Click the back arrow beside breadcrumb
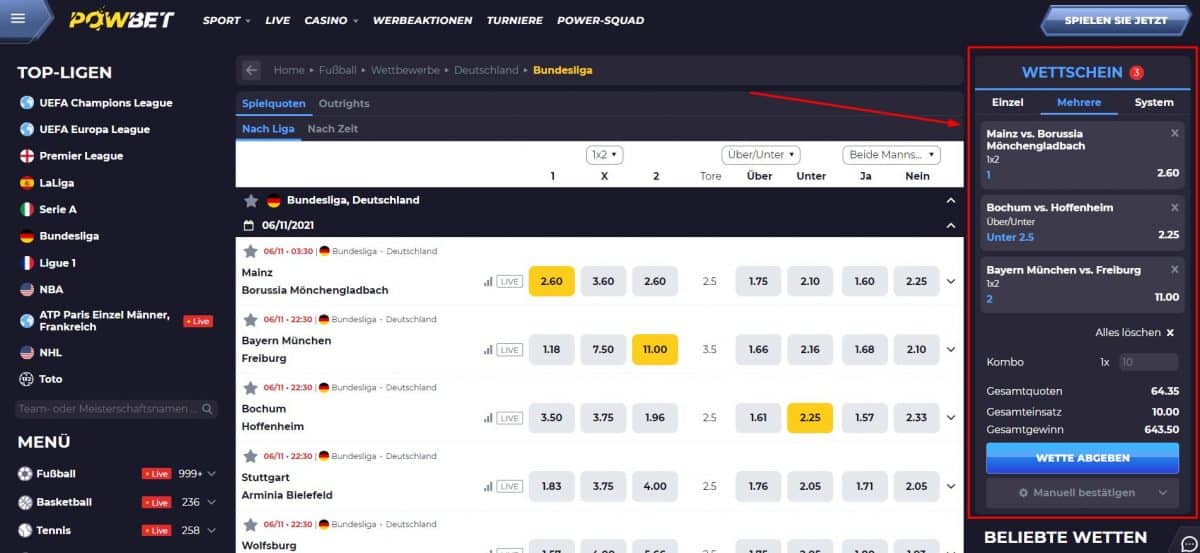The height and width of the screenshot is (553, 1200). pos(252,70)
